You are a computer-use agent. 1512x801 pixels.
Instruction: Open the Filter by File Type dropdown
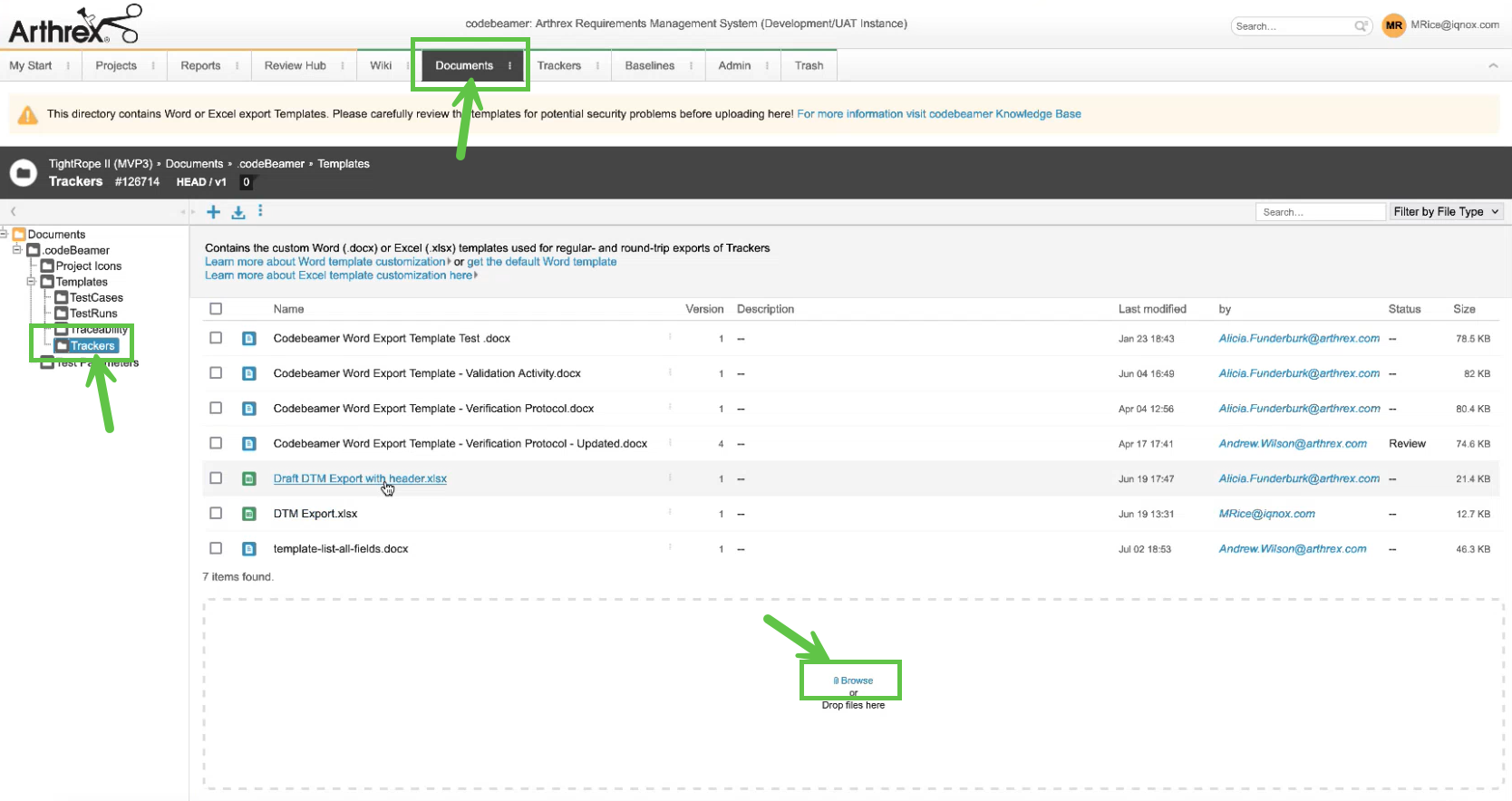1447,212
